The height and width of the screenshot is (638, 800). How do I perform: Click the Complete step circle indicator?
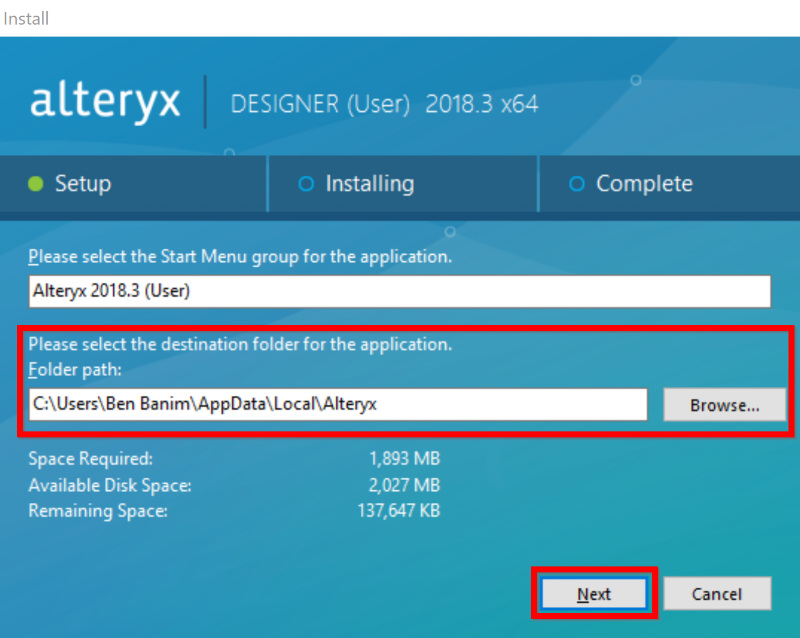pos(577,184)
